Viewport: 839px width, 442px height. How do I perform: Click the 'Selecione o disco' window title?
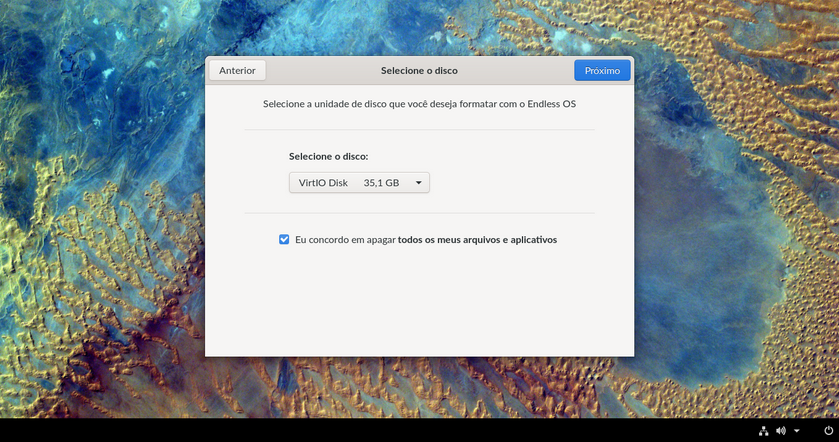point(419,71)
